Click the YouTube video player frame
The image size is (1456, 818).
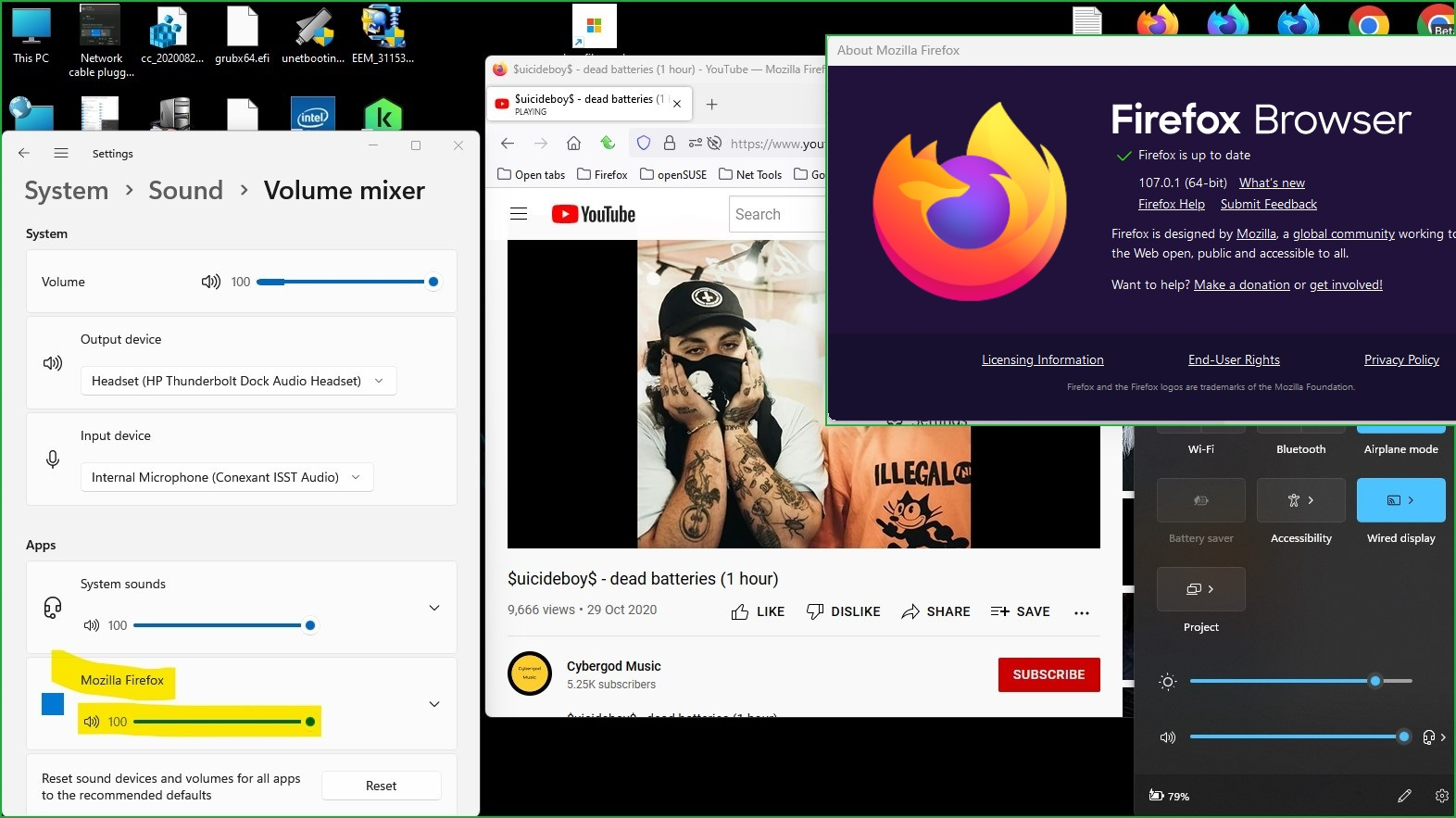click(804, 394)
